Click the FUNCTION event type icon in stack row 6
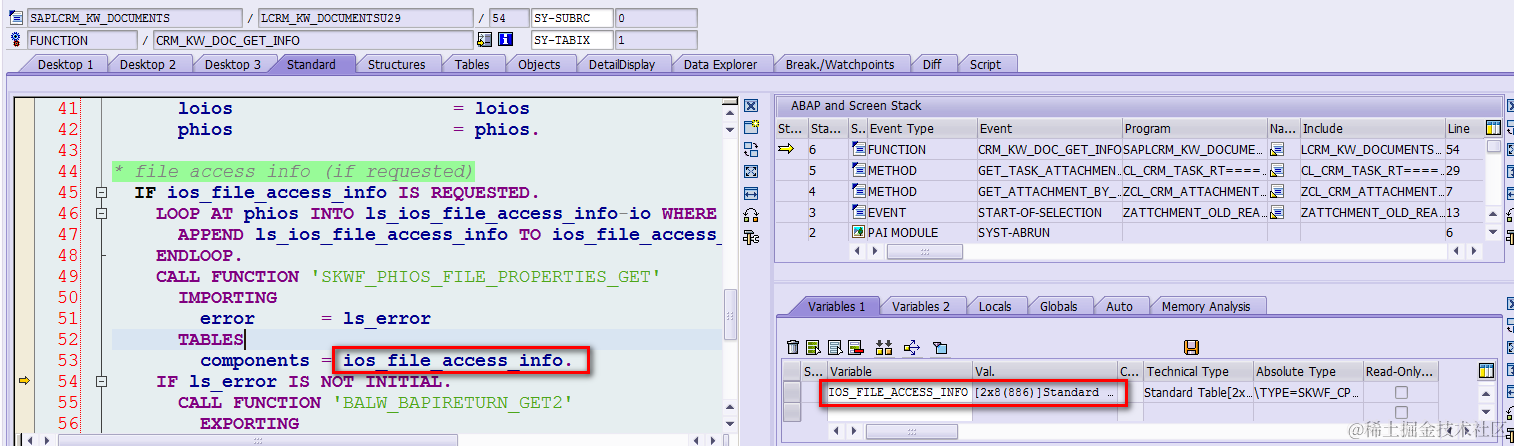Image resolution: width=1514 pixels, height=446 pixels. [x=858, y=150]
